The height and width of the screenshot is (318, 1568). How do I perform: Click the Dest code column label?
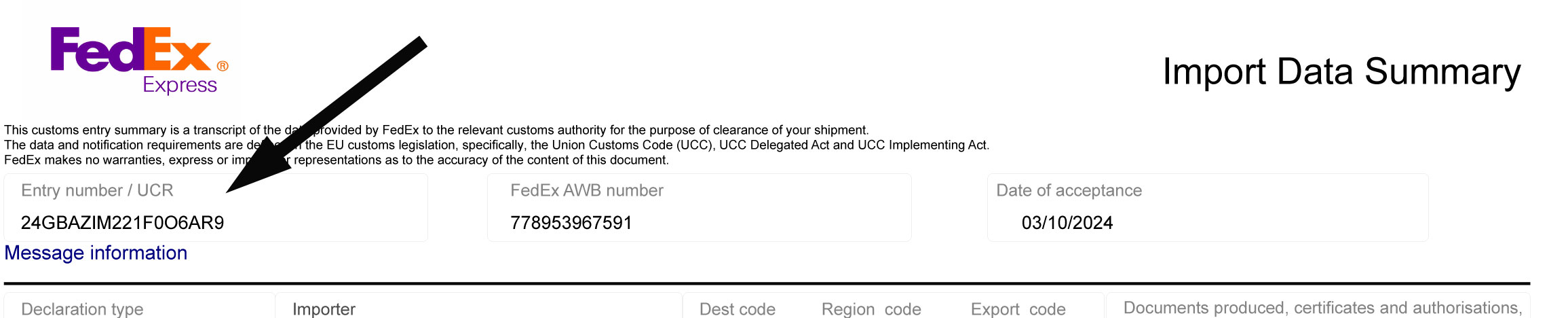tap(737, 309)
